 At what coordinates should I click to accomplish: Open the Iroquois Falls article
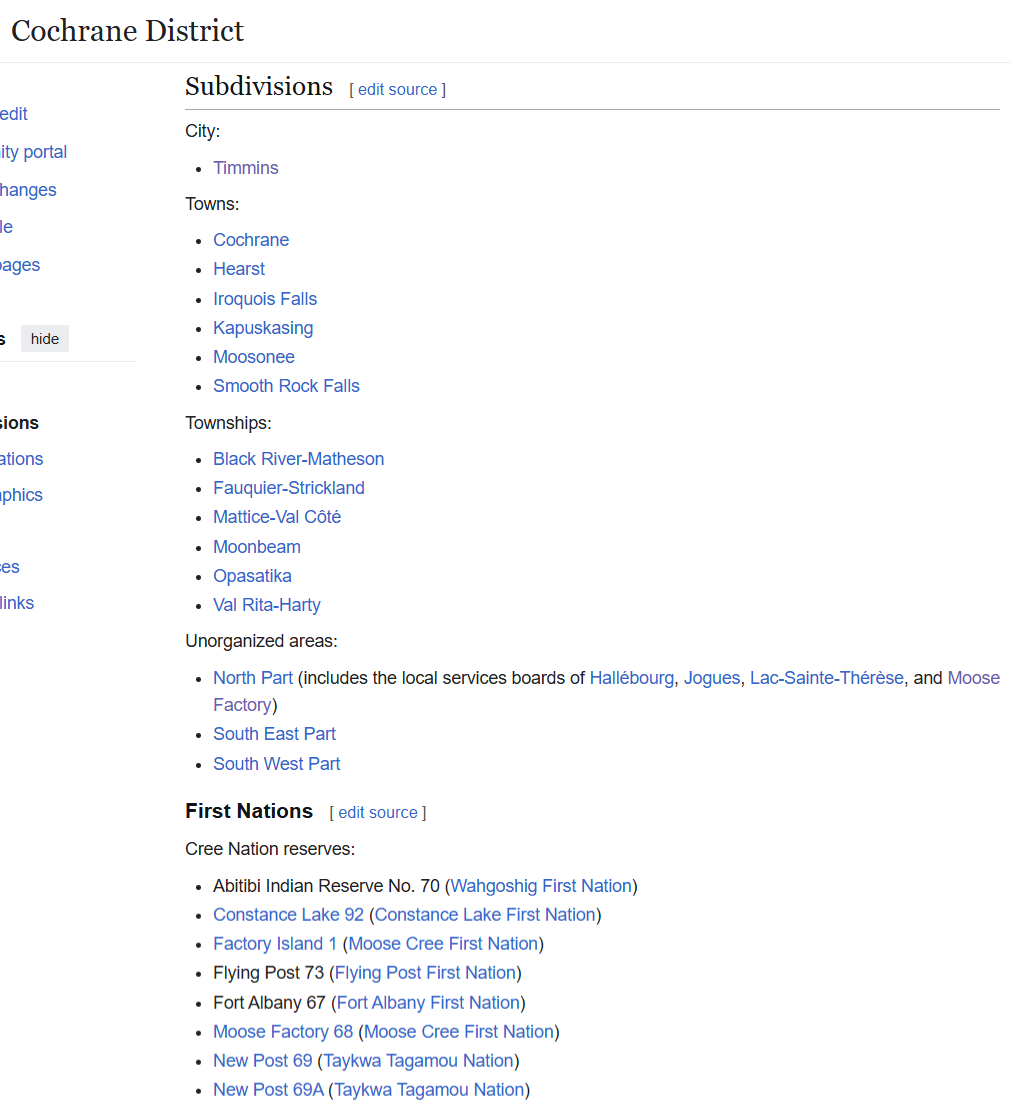(265, 299)
